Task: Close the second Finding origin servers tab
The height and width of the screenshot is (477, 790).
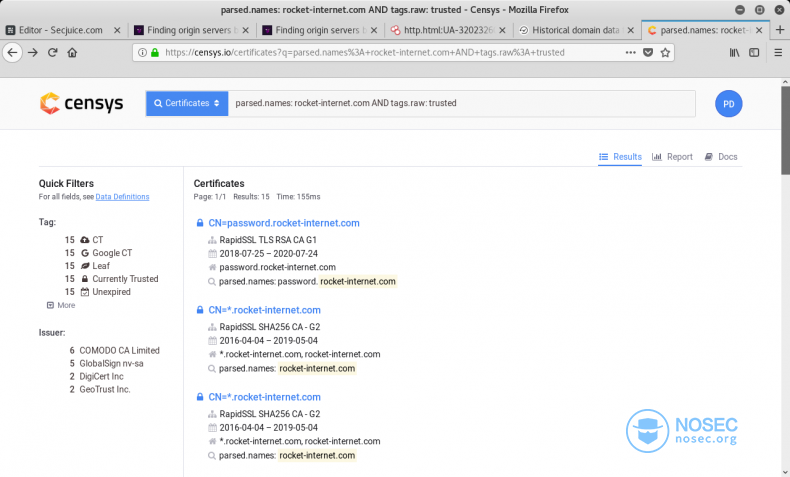Action: 374,30
